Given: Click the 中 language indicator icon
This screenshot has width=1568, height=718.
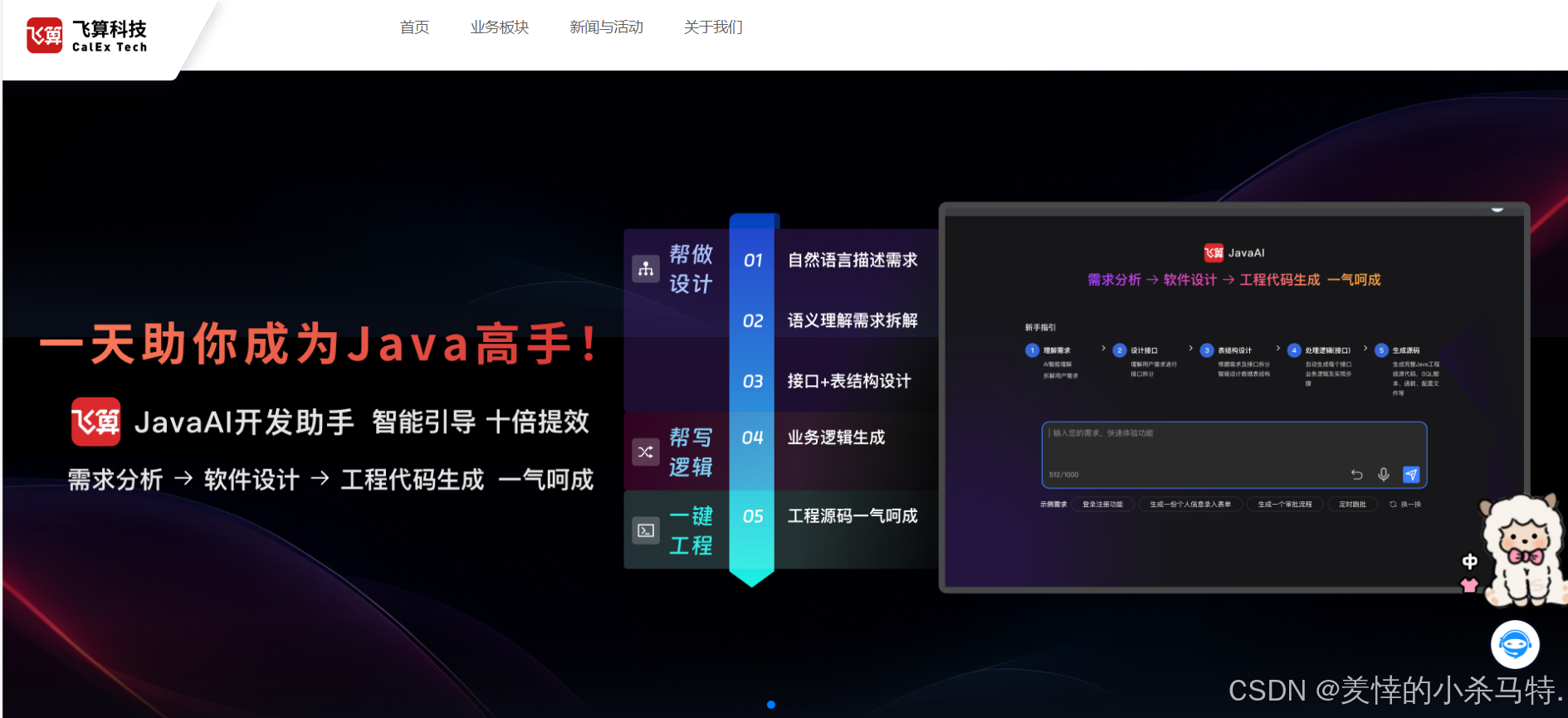Looking at the screenshot, I should coord(1469,562).
